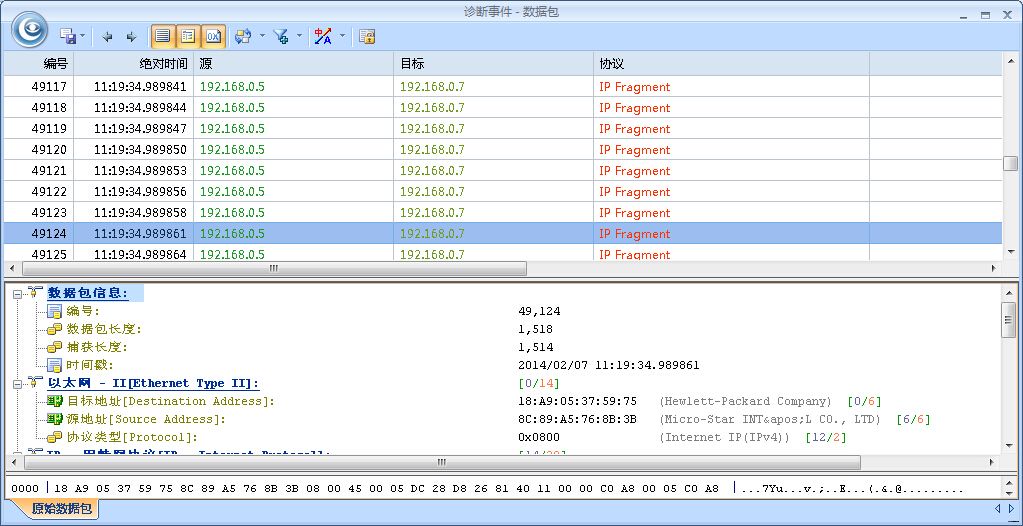Open the dropdown arrow beside the save icon
The image size is (1023, 526).
pyautogui.click(x=83, y=37)
